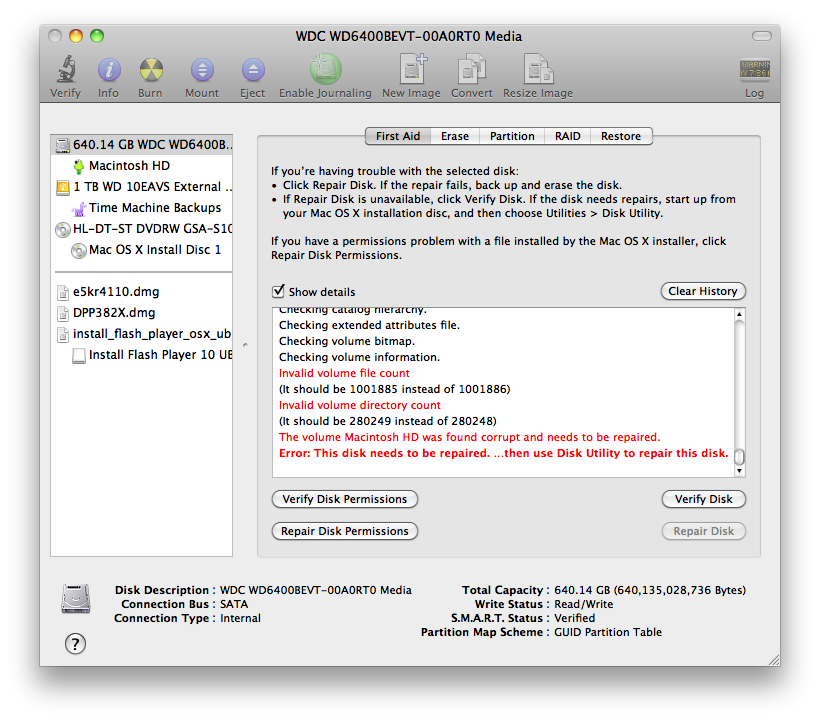Click the window resize grip corner

[774, 660]
